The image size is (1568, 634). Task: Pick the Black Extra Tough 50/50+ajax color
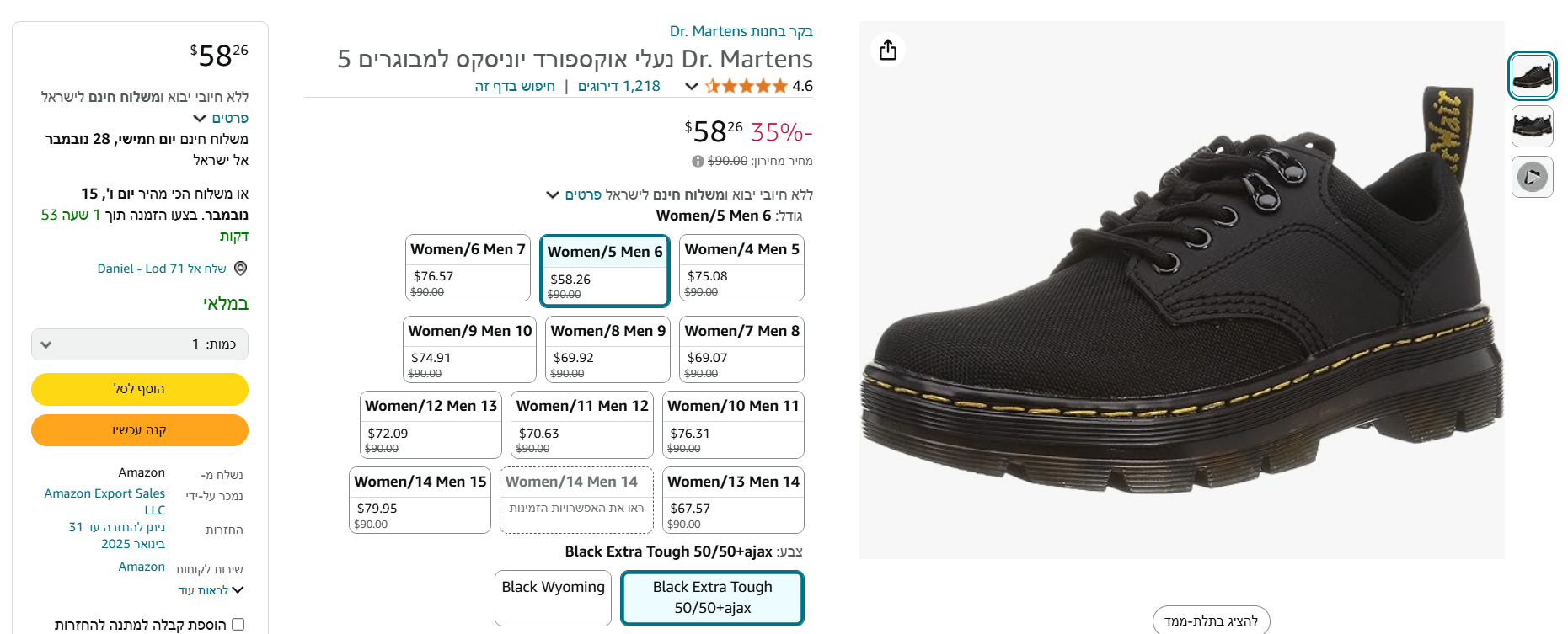[712, 598]
